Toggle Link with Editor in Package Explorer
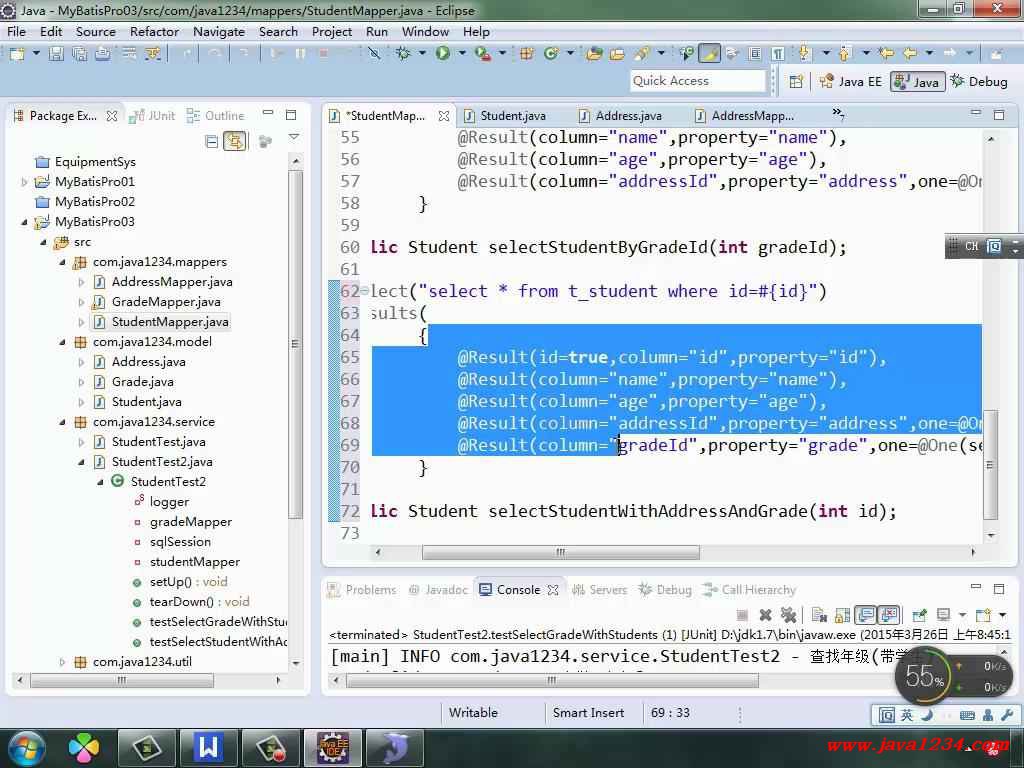 tap(234, 141)
